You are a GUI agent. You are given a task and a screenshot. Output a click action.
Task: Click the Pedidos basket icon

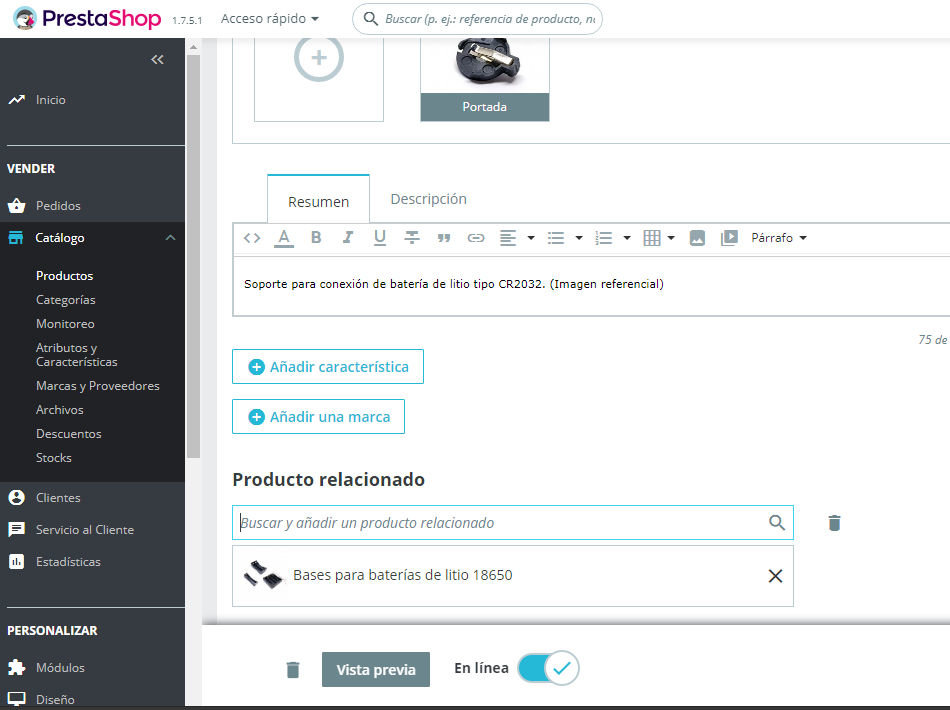(16, 206)
